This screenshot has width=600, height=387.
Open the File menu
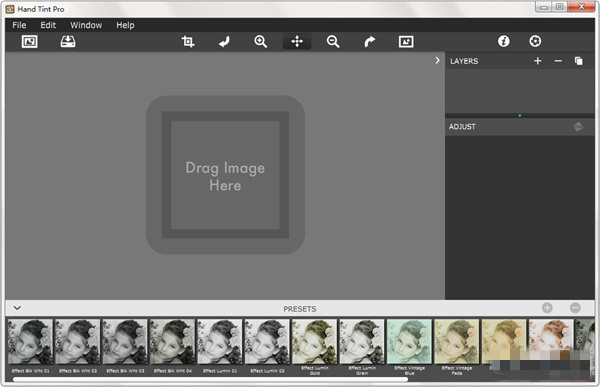click(x=19, y=25)
